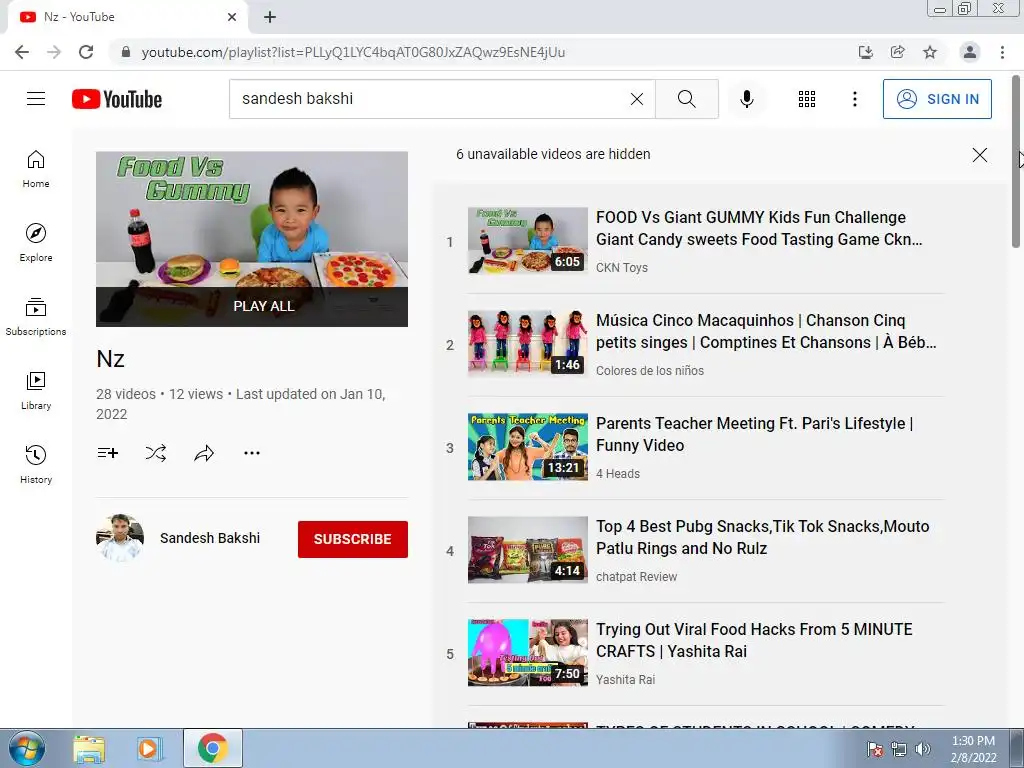1024x768 pixels.
Task: Clear the search box text
Action: [637, 99]
